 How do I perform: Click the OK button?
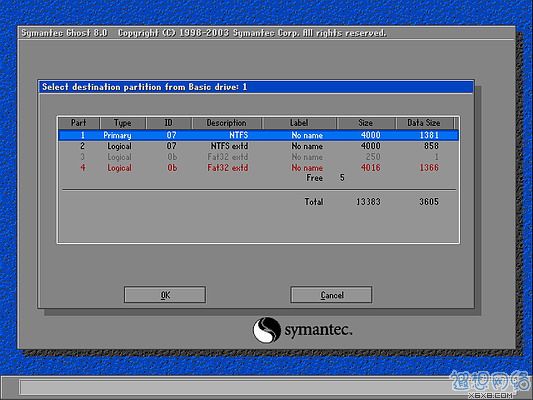click(x=165, y=295)
